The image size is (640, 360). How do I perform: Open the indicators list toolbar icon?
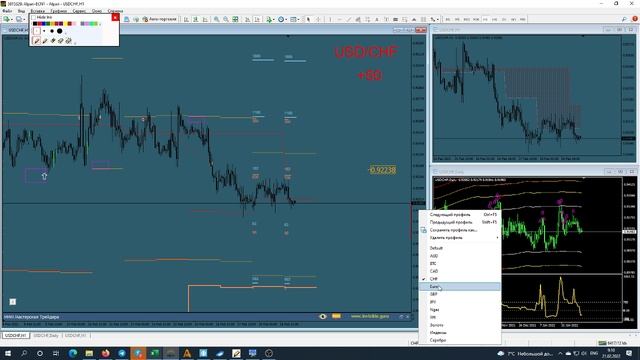coord(269,19)
